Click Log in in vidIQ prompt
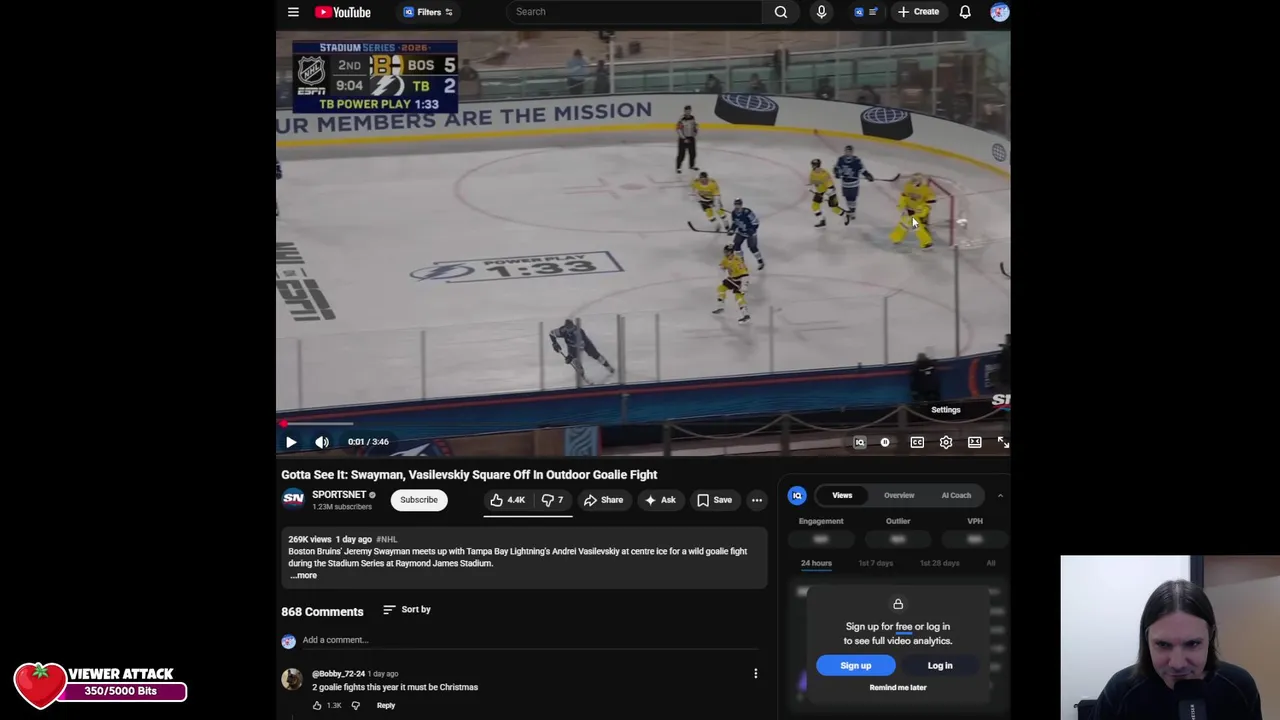This screenshot has height=720, width=1280. (940, 666)
